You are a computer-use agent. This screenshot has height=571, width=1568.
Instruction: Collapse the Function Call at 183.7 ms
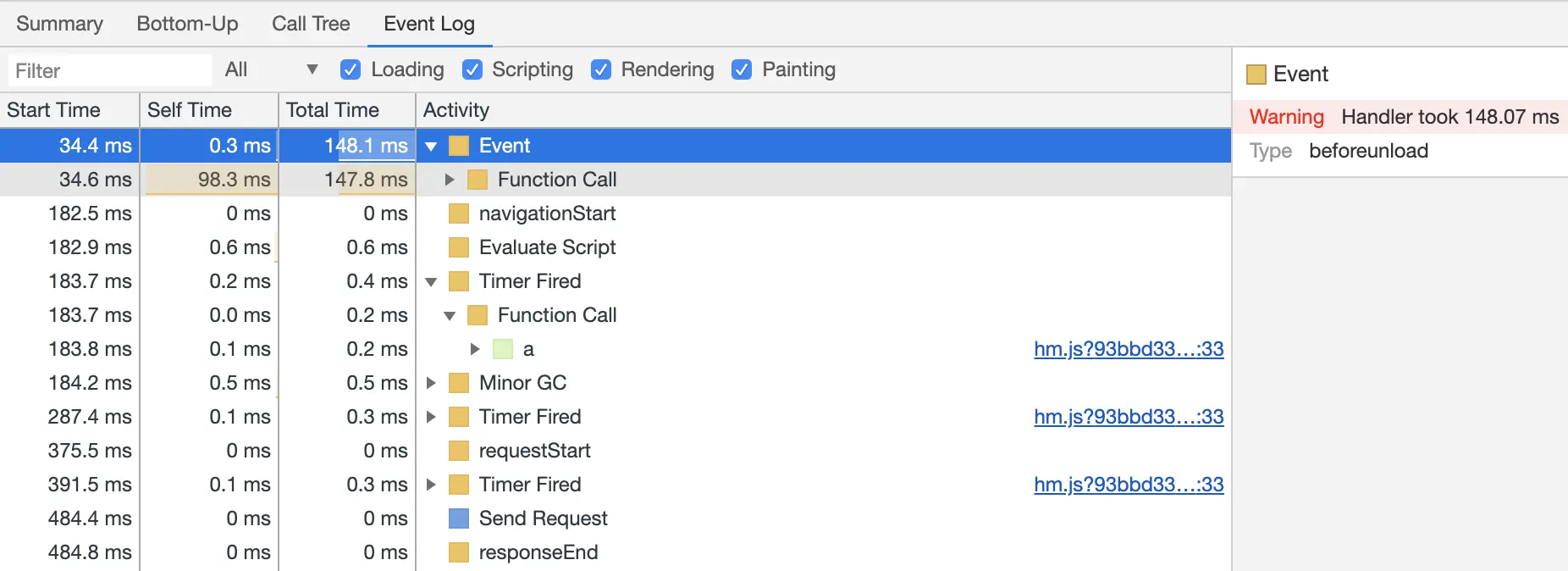click(450, 315)
